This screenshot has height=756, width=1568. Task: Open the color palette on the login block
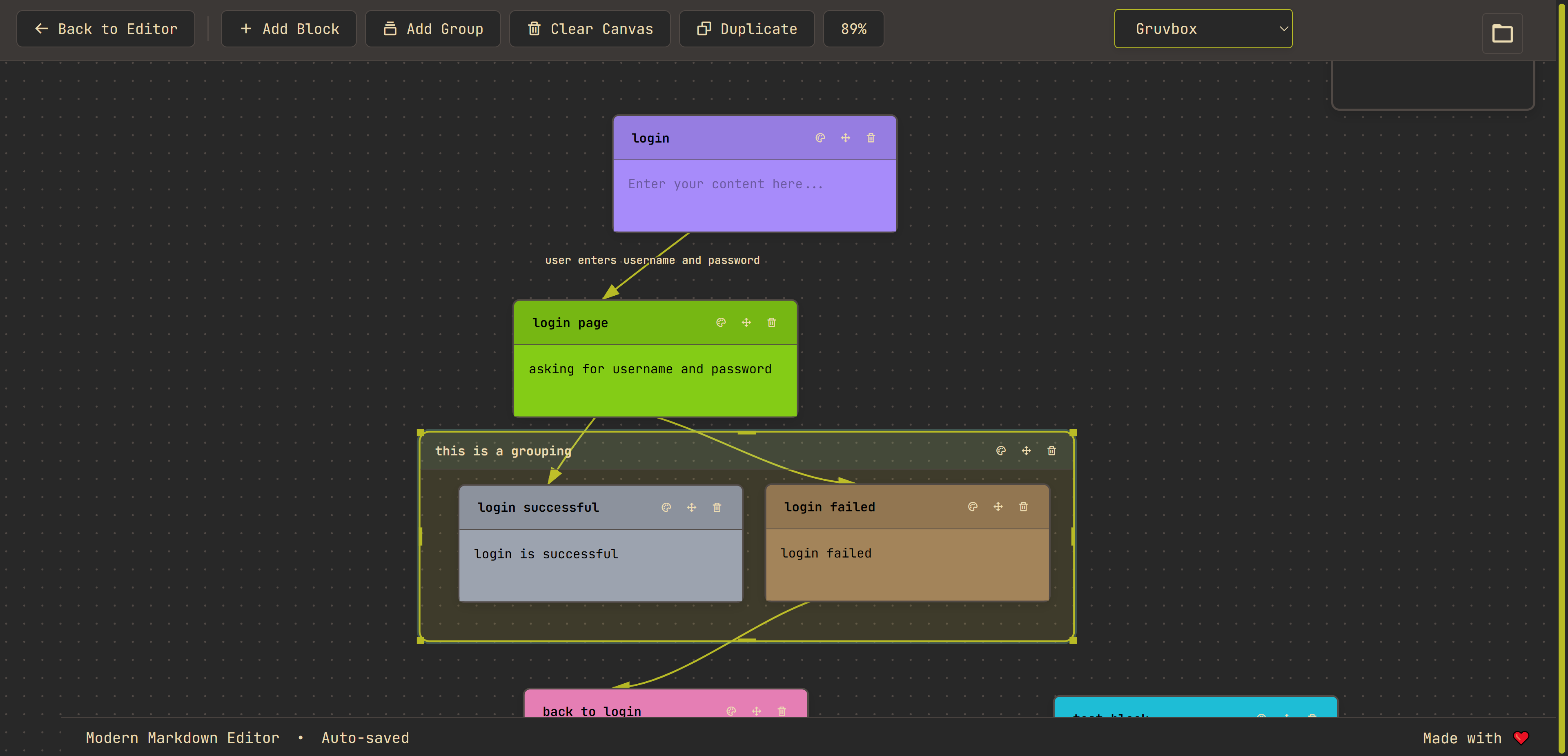point(820,138)
